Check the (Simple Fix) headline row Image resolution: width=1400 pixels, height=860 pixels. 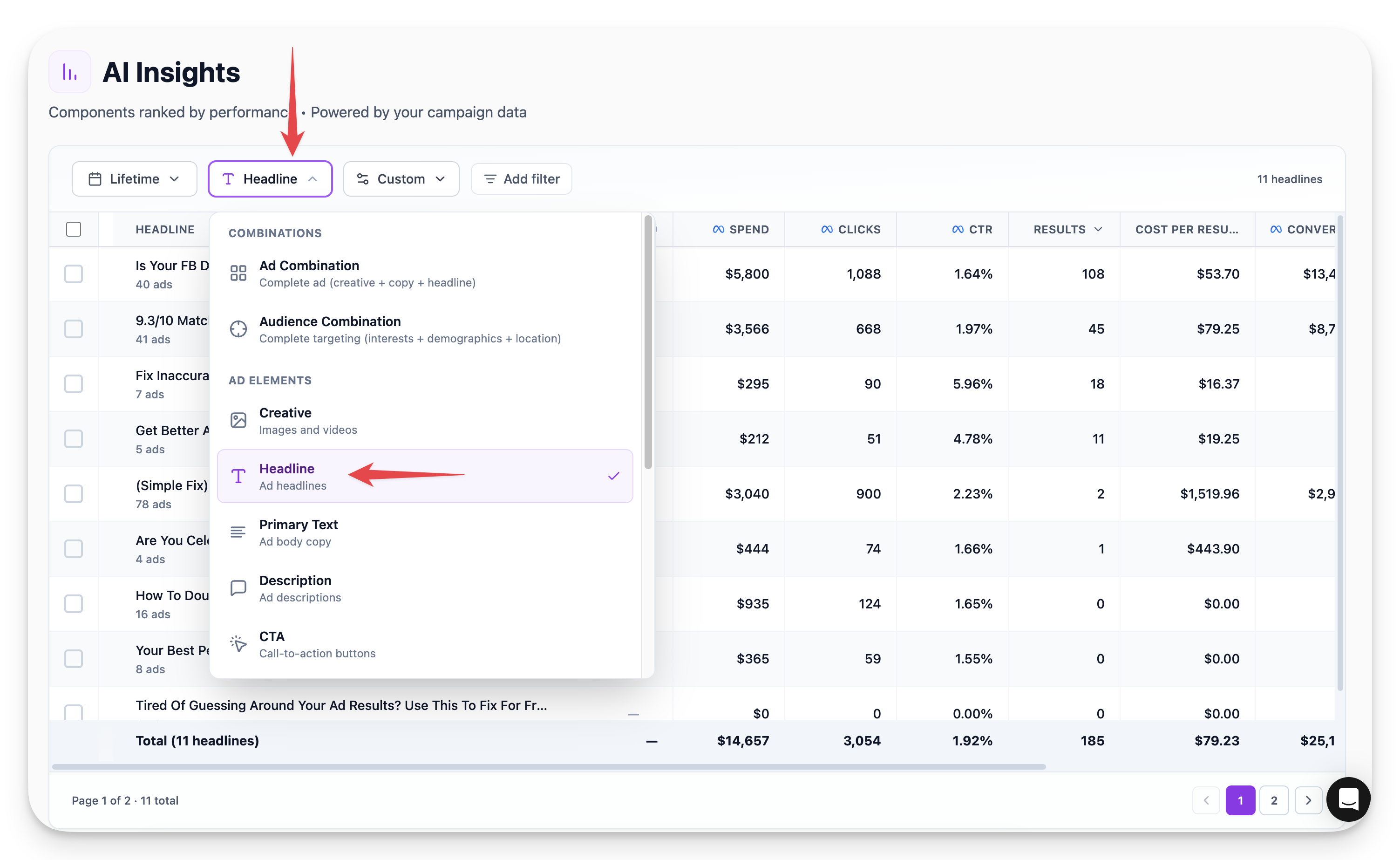point(74,494)
